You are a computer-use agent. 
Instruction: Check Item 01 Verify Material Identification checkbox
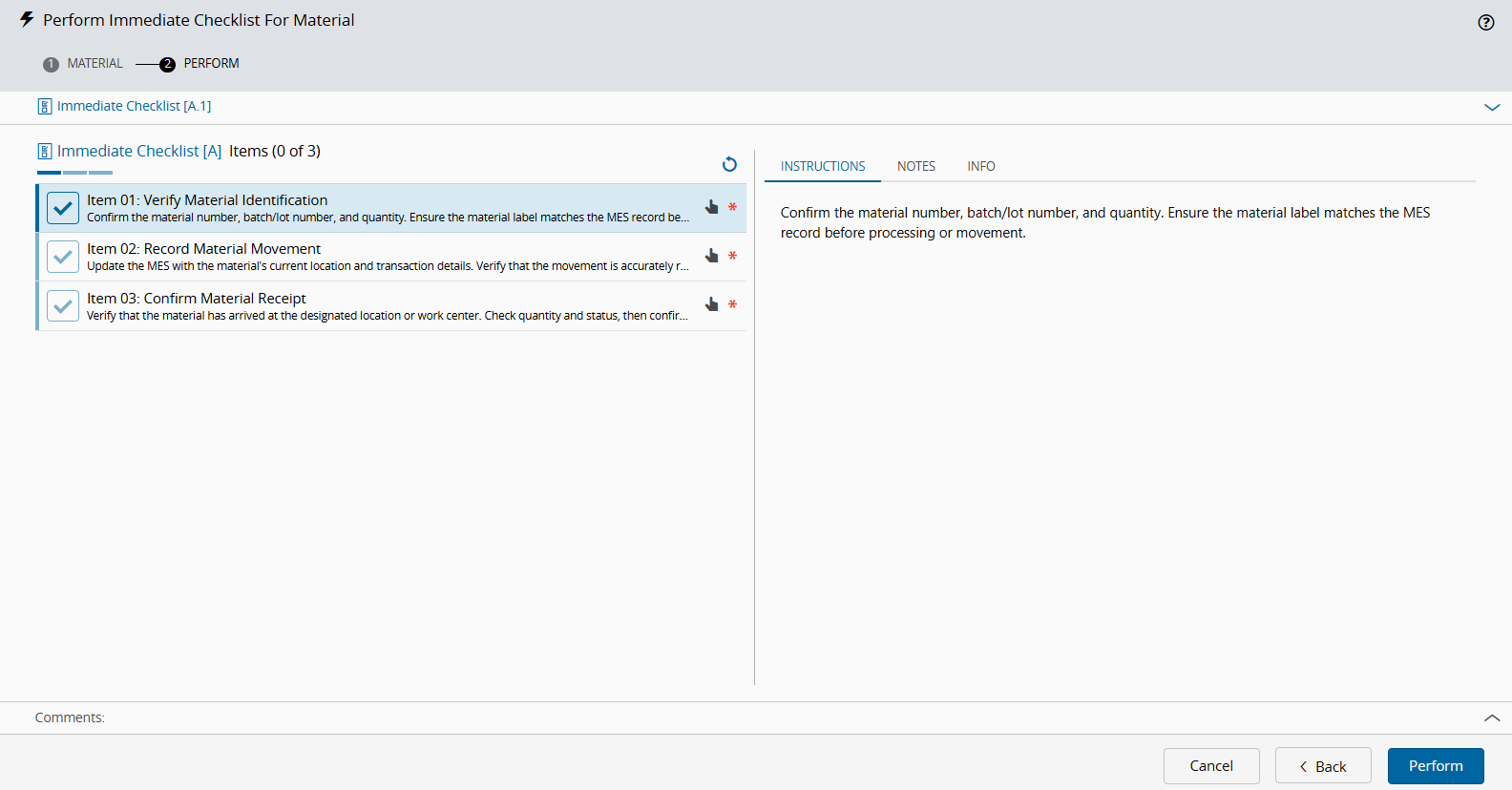pos(63,208)
